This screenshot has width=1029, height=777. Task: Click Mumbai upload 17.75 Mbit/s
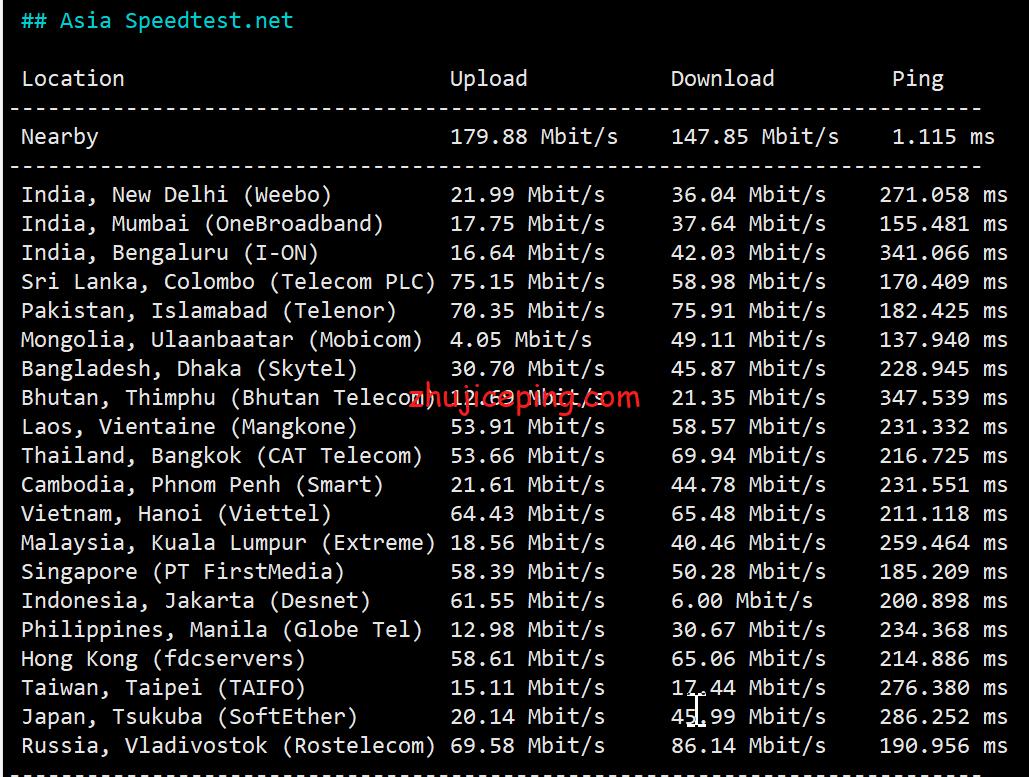527,223
